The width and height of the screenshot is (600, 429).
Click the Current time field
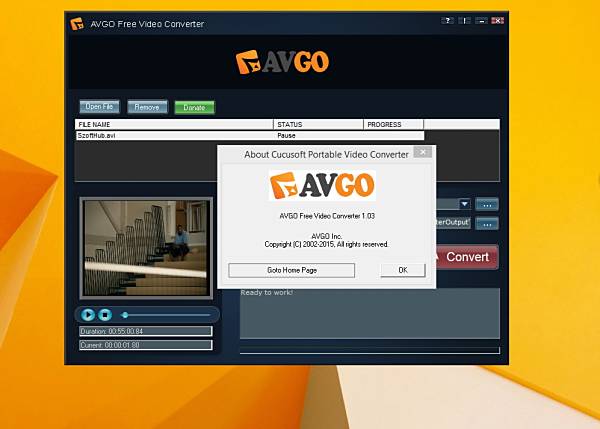coord(145,345)
